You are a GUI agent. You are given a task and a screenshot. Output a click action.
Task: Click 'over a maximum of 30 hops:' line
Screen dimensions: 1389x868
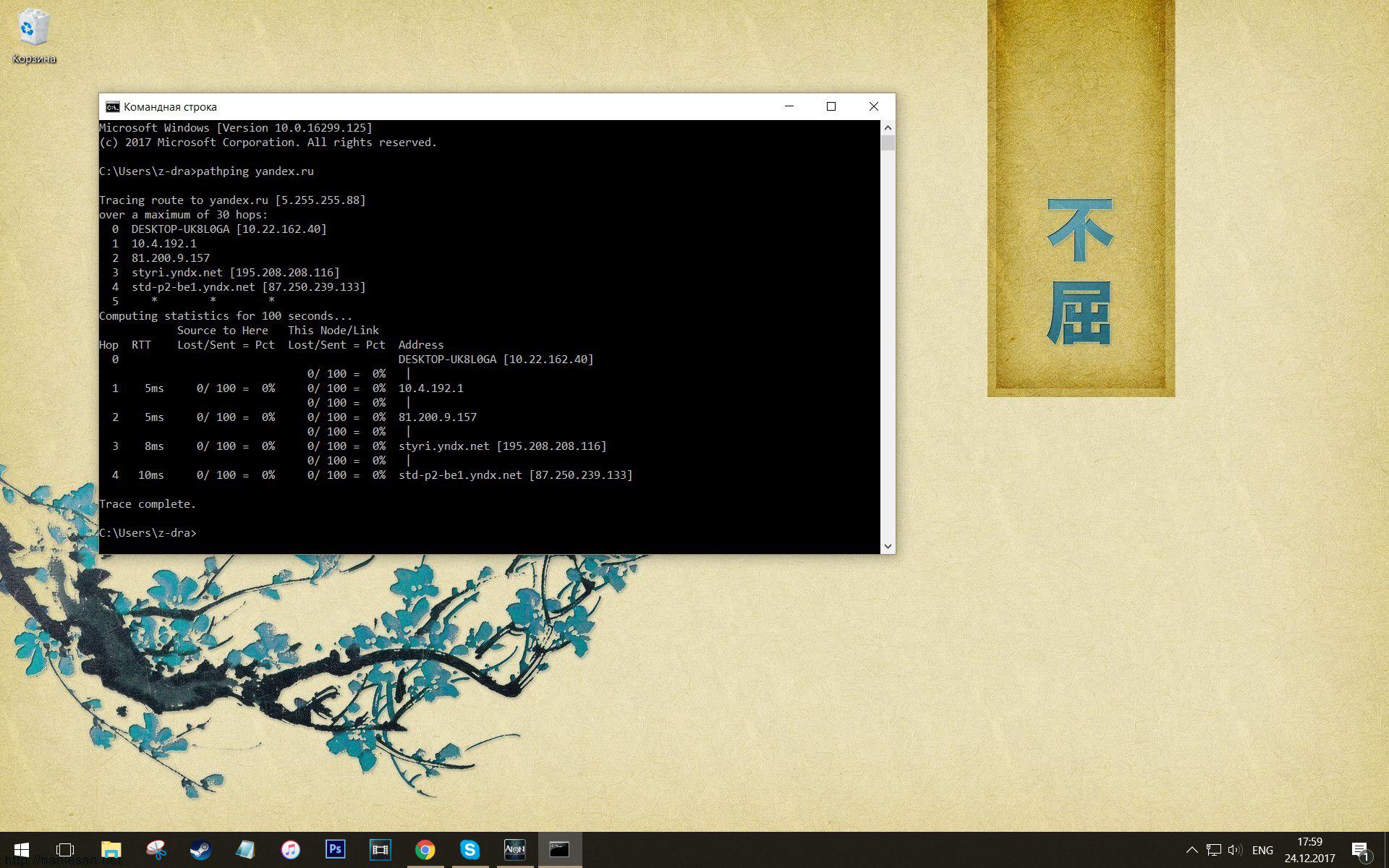(184, 215)
